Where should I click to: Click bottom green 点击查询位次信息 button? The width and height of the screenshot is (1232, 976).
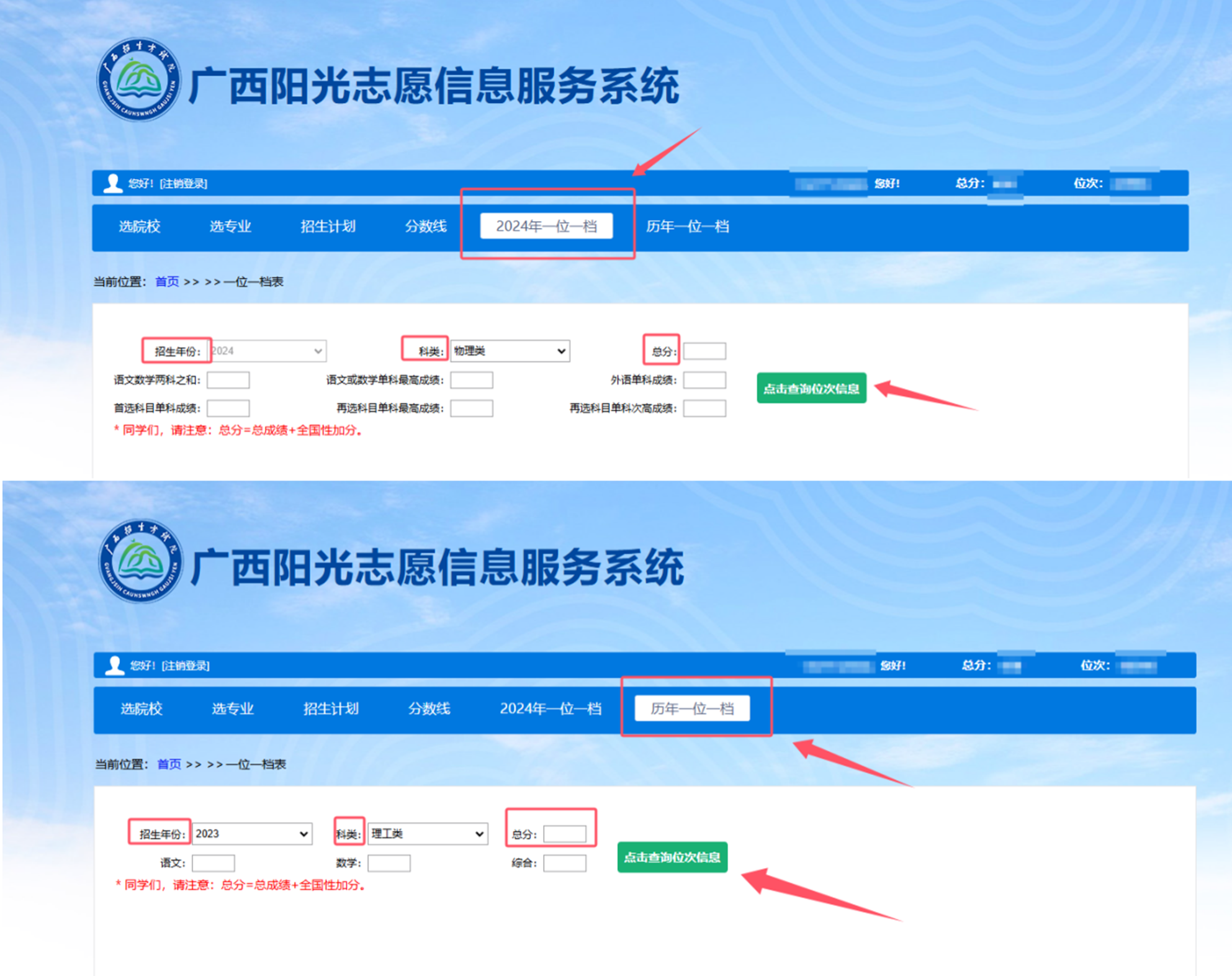click(x=672, y=857)
